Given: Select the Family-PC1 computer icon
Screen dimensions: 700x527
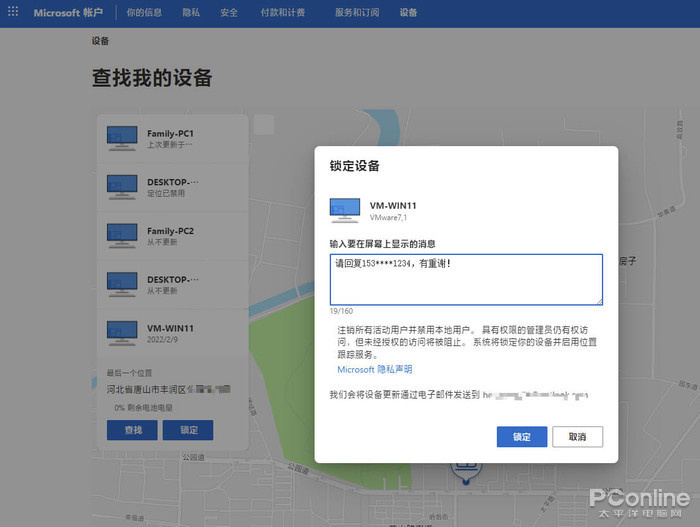Looking at the screenshot, I should [122, 138].
